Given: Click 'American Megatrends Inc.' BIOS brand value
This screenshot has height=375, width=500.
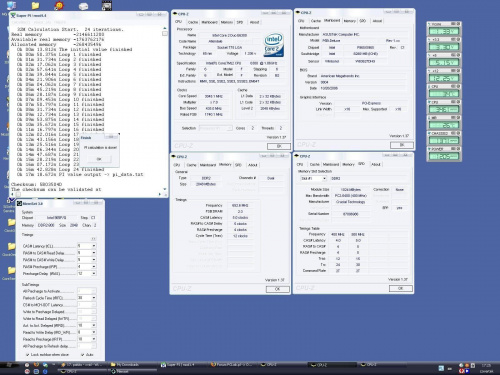Looking at the screenshot, I should (340, 76).
